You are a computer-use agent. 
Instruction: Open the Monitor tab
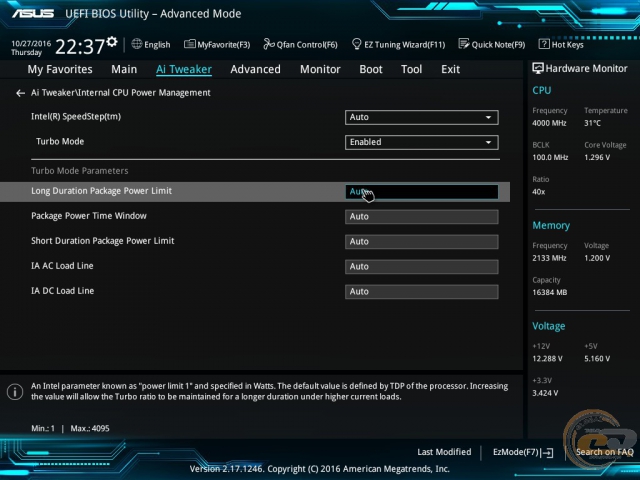(x=320, y=69)
